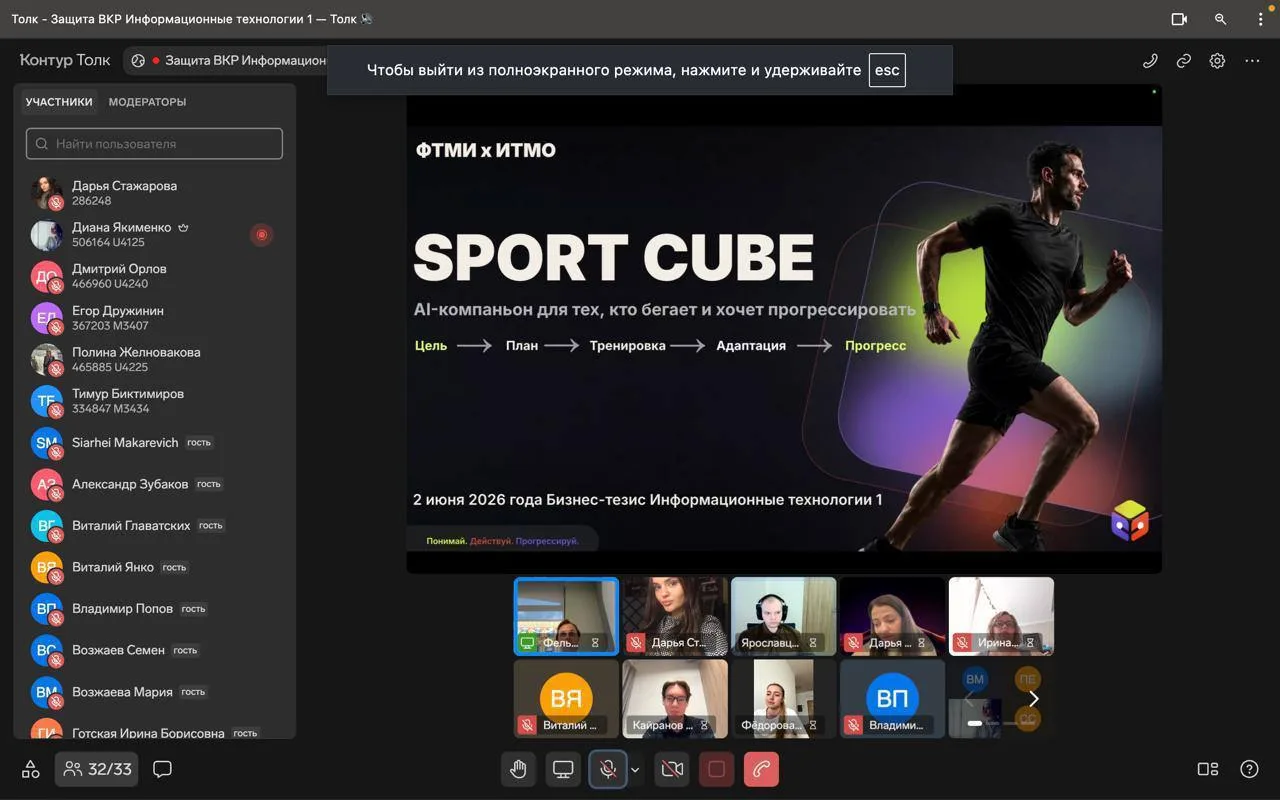Select the Владими... ВП avatar video tile
This screenshot has height=800, width=1280.
click(892, 698)
